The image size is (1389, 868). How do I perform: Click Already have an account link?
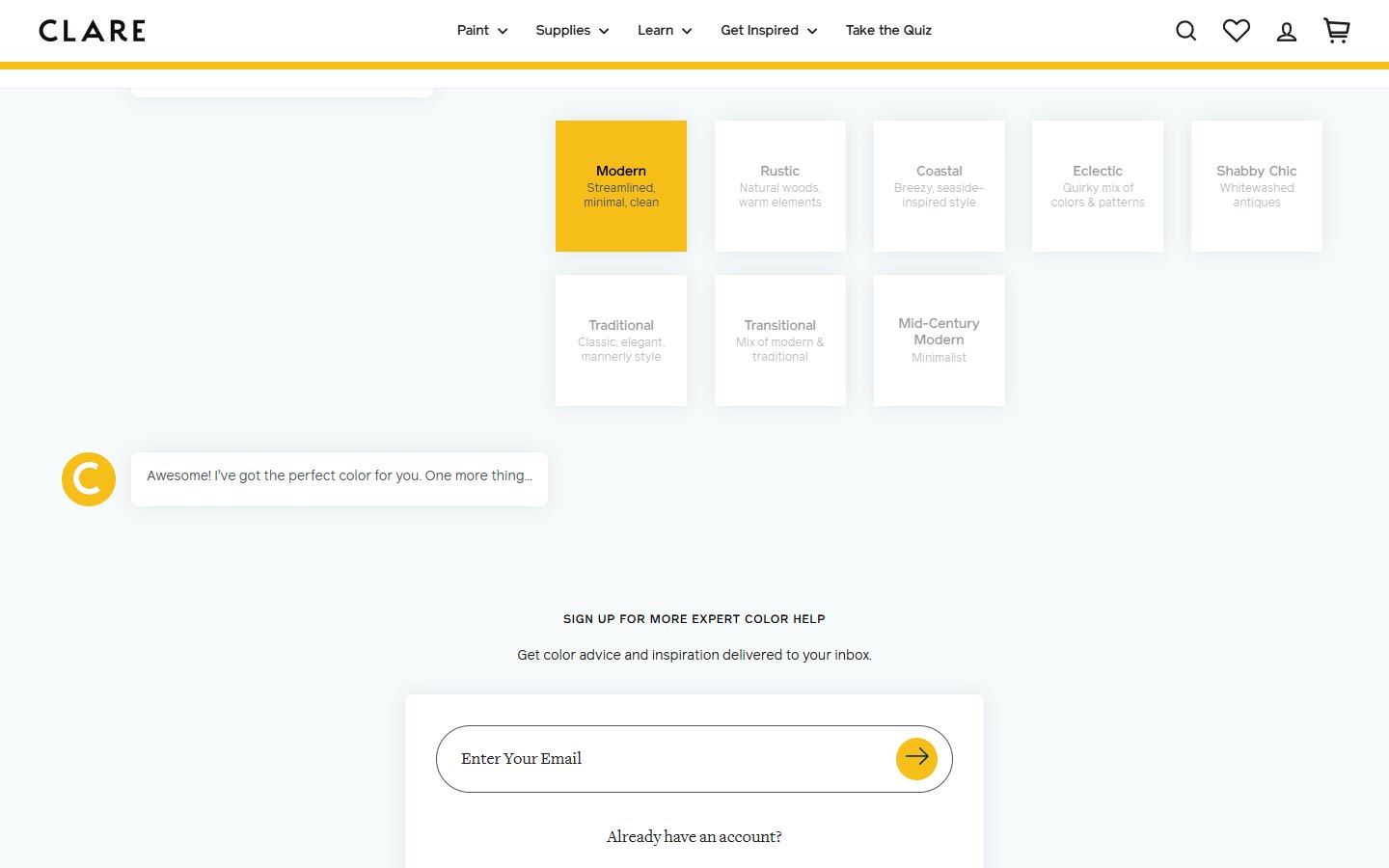[694, 837]
